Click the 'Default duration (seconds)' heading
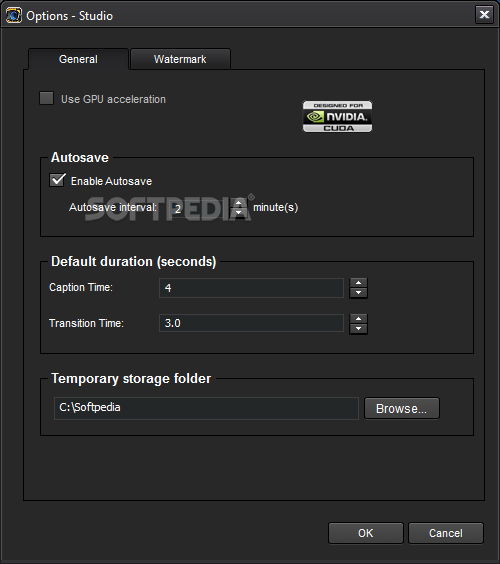 133,261
